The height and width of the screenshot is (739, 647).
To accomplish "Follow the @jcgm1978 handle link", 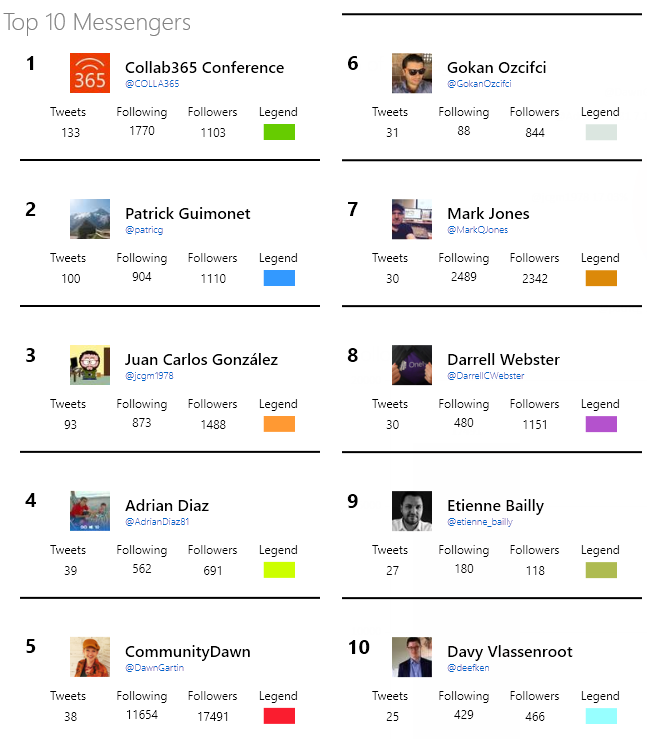I will 149,376.
